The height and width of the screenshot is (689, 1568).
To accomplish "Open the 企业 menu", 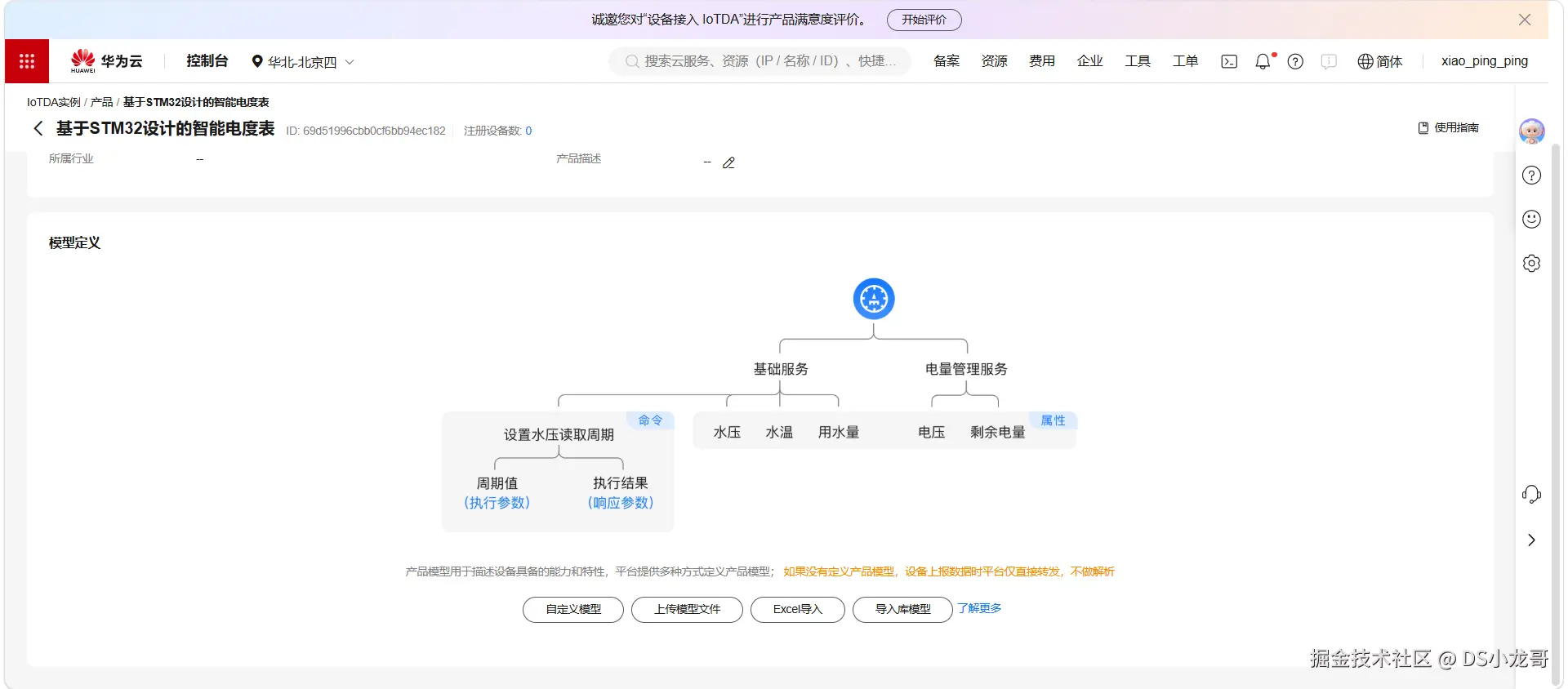I will [x=1090, y=61].
